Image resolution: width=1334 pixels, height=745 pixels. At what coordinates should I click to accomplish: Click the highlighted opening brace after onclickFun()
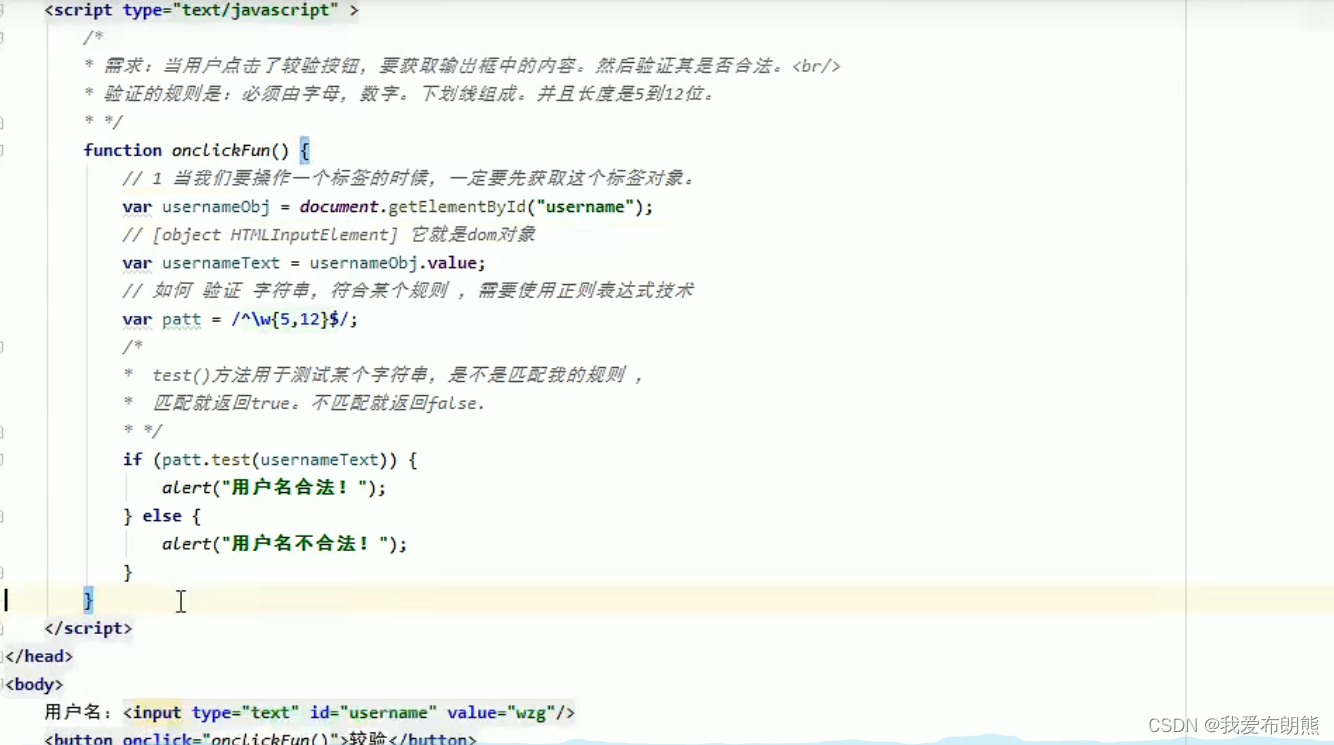pyautogui.click(x=305, y=150)
